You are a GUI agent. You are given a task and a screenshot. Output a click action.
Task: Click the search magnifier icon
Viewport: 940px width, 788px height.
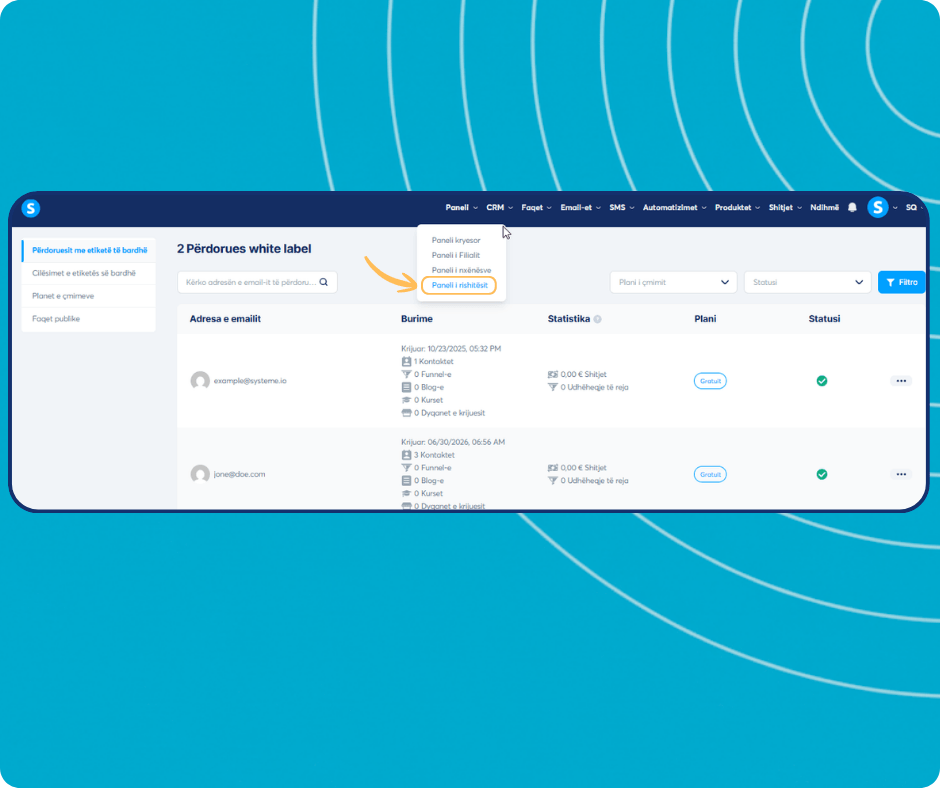tap(324, 282)
